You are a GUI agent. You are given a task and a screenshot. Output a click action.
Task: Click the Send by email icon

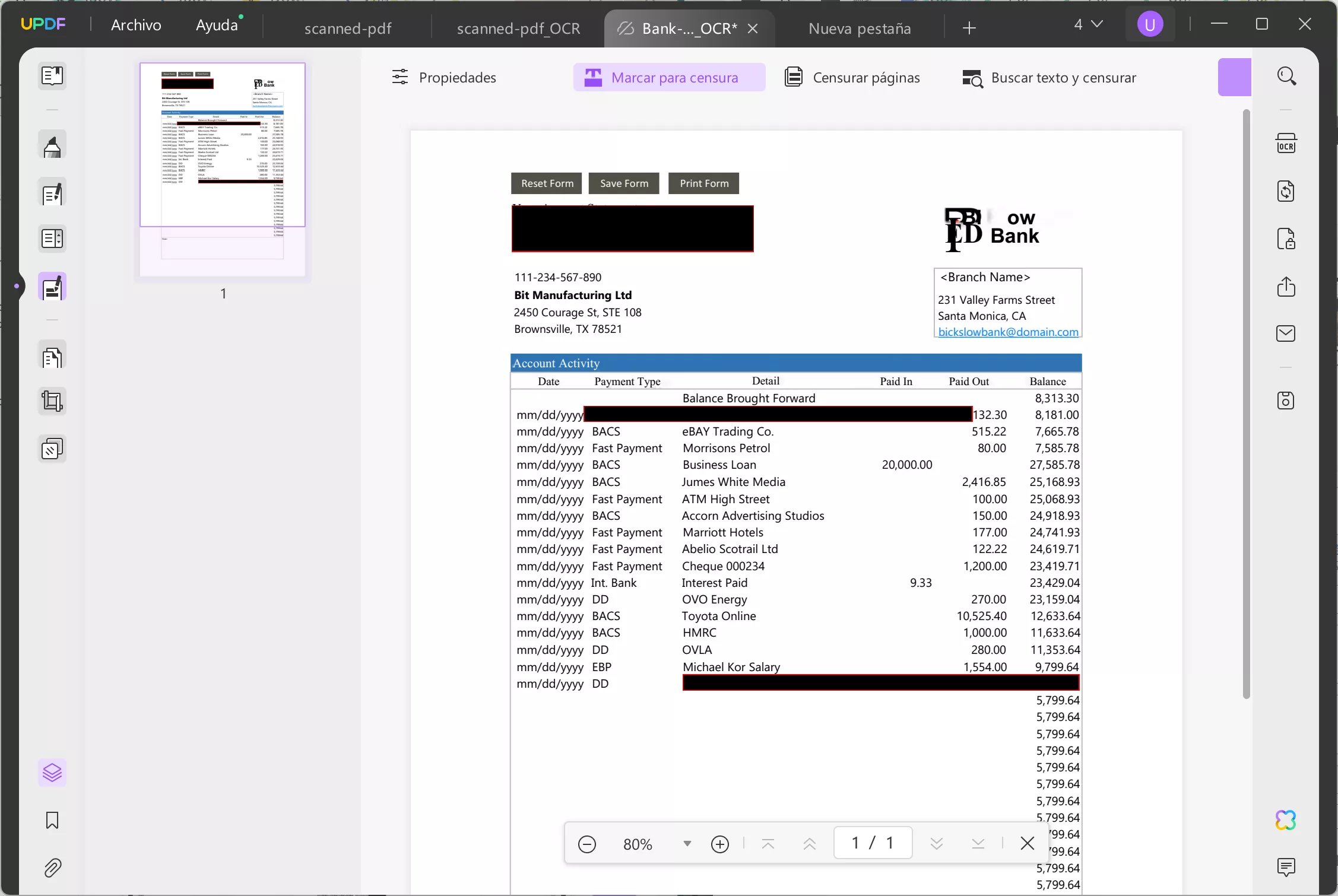point(1286,333)
